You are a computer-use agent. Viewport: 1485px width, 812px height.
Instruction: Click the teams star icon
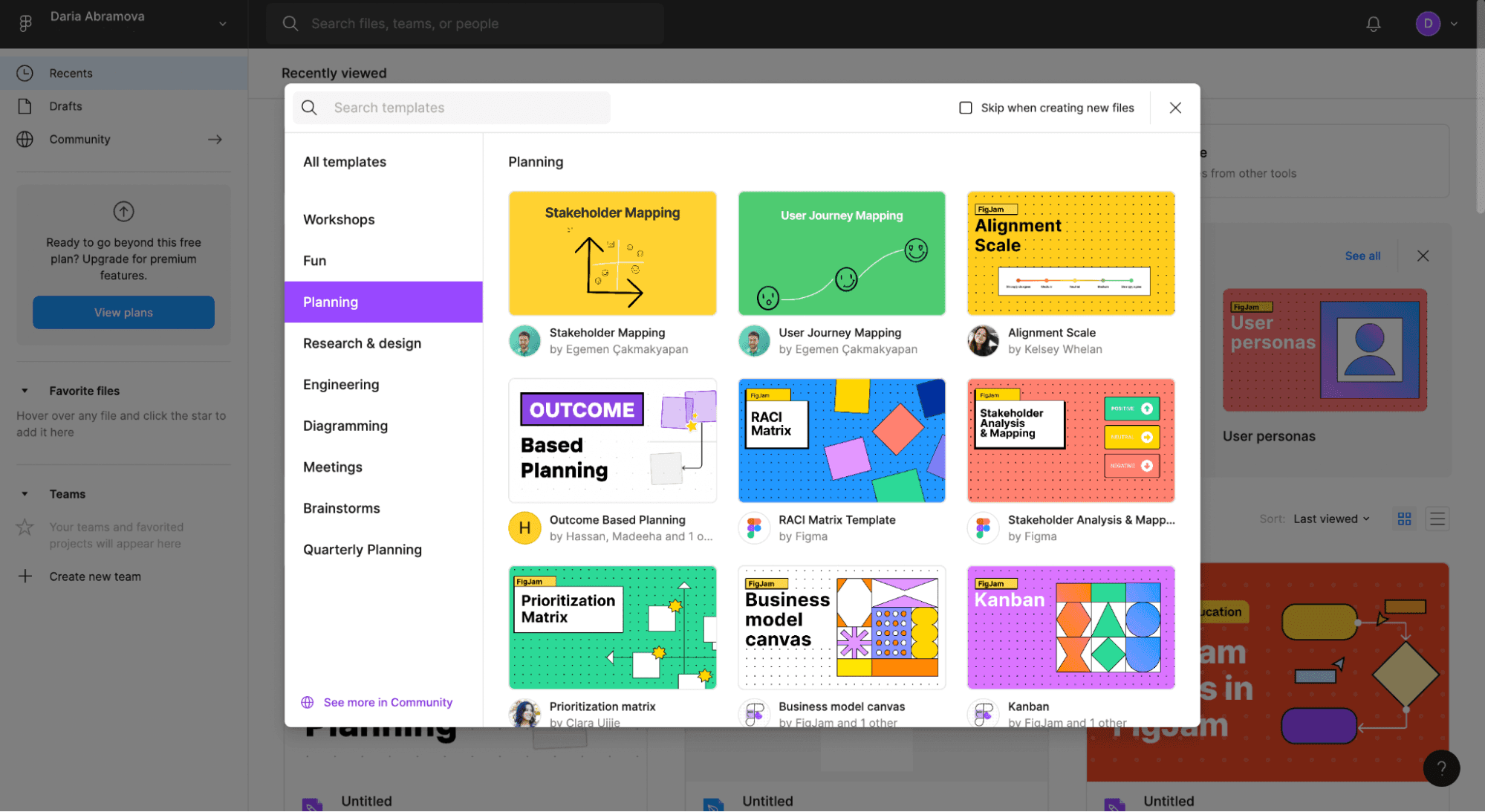tap(25, 527)
